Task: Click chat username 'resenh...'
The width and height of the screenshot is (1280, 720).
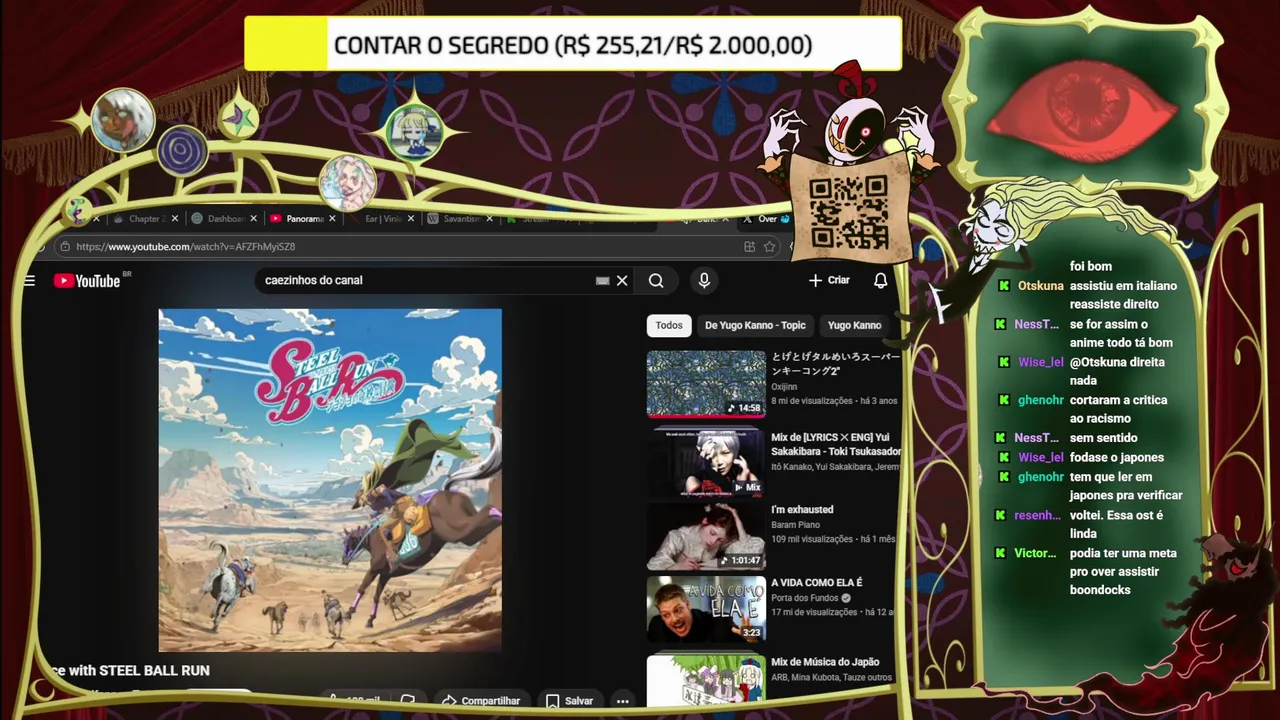Action: pos(1038,515)
